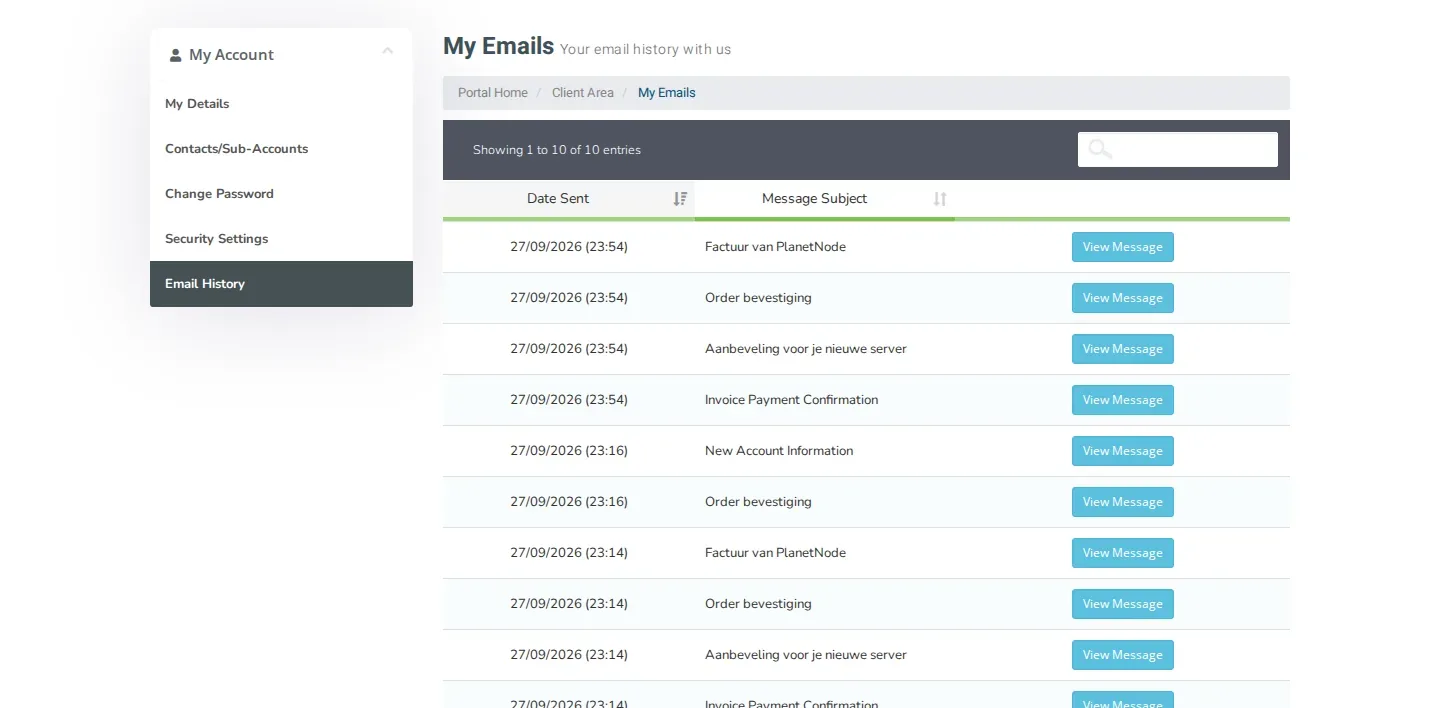
Task: Go to Change Password
Action: (x=281, y=194)
